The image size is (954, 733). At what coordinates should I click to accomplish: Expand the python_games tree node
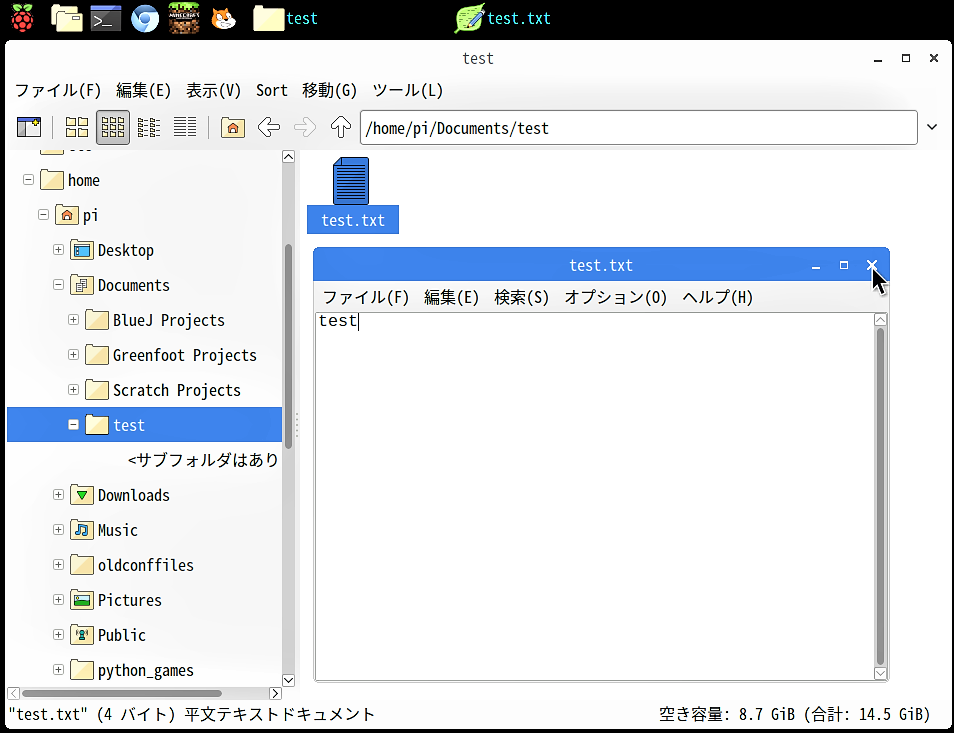58,670
